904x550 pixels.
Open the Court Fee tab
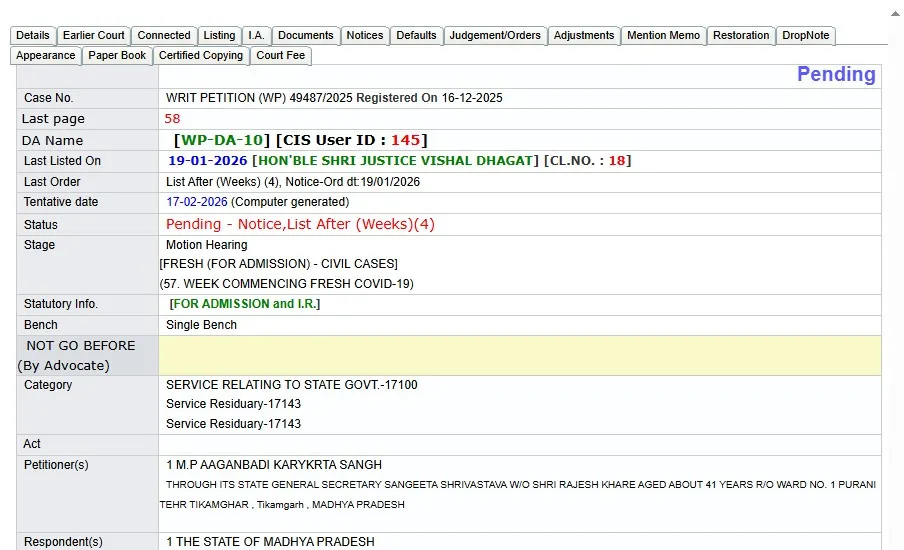(281, 56)
